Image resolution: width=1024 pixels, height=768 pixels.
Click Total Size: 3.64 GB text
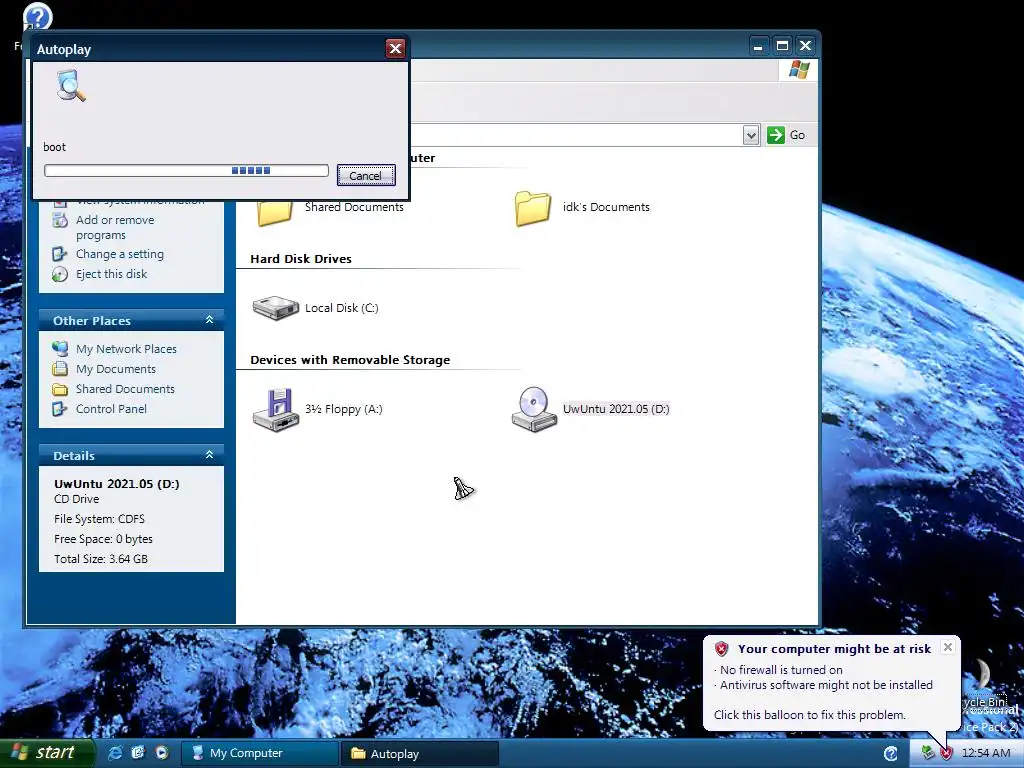pos(101,558)
